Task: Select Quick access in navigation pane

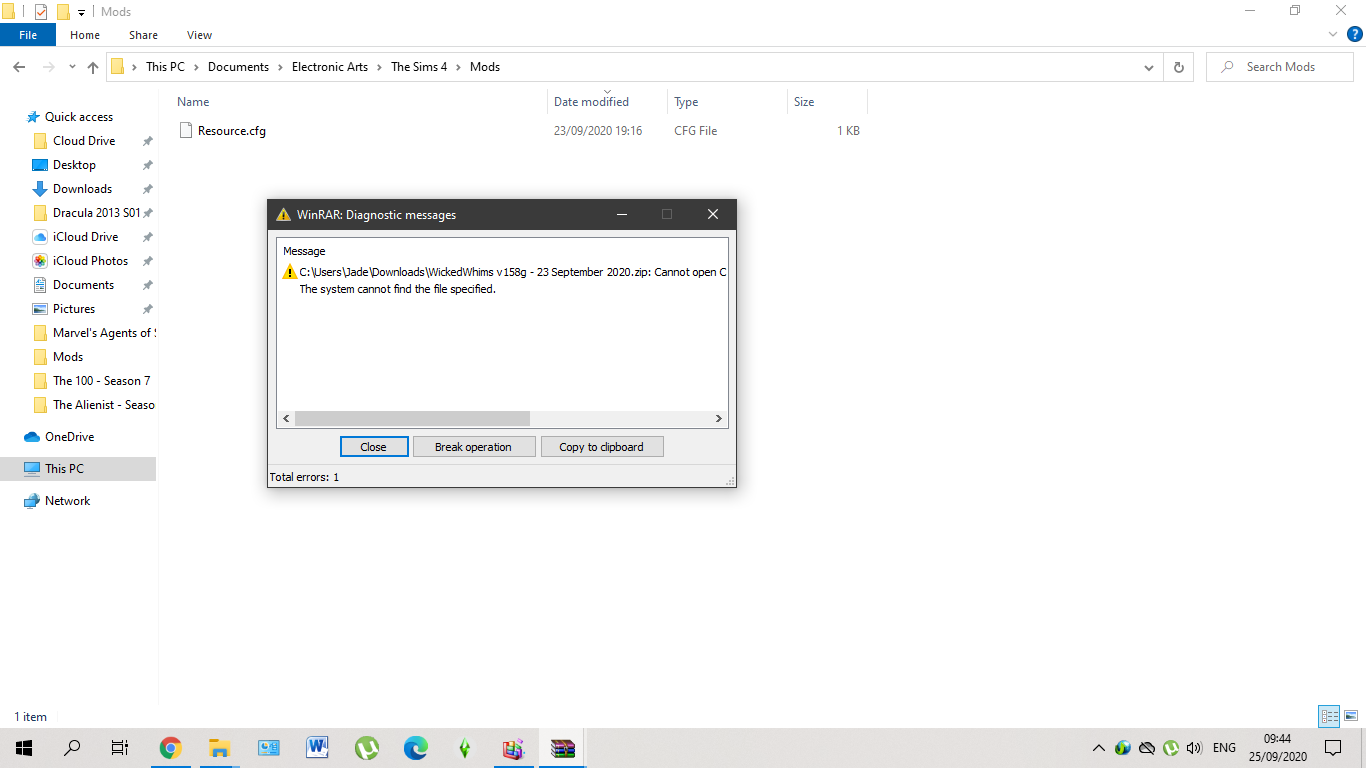Action: [79, 117]
